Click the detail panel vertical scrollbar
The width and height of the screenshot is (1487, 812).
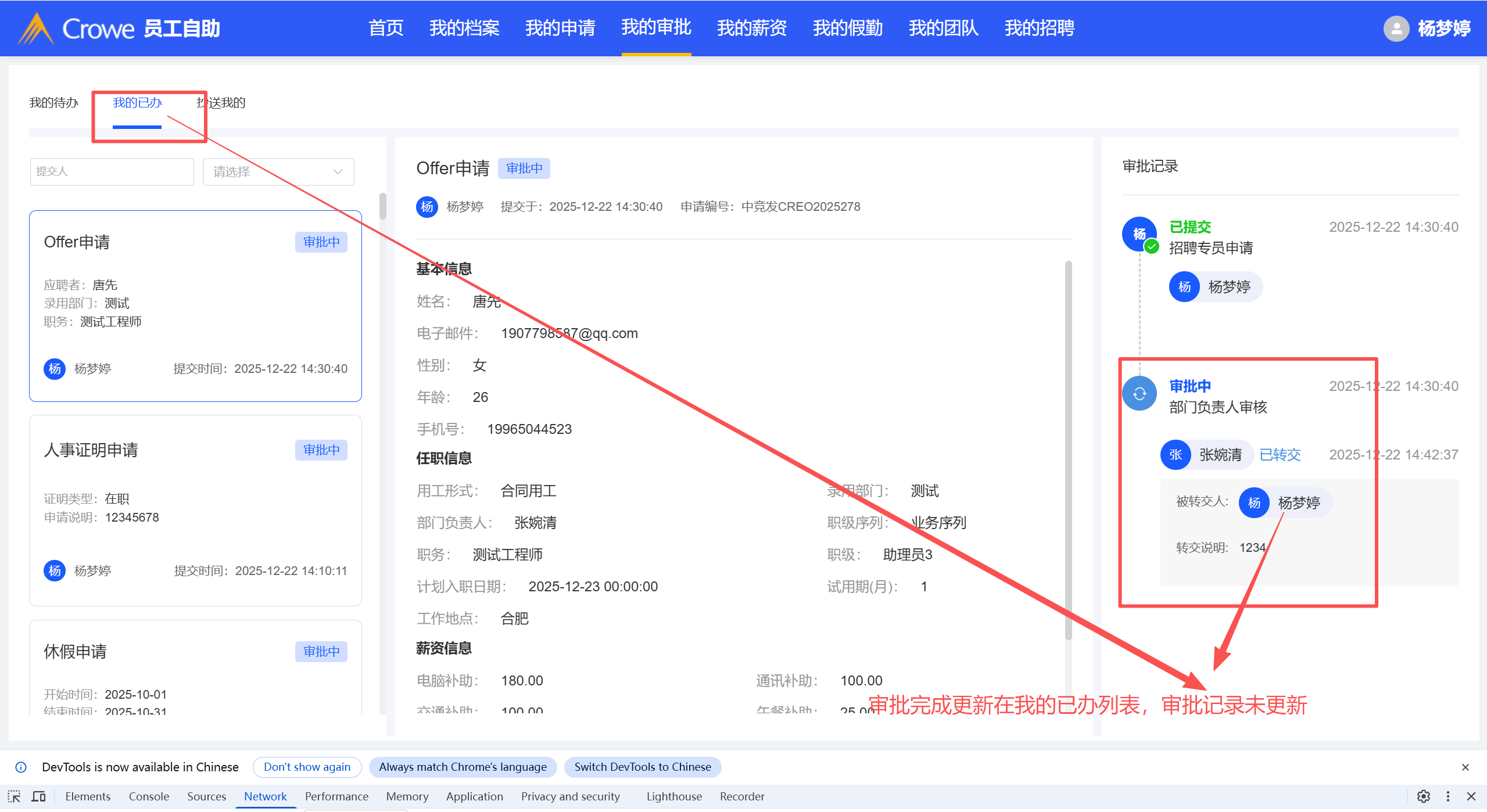(x=1068, y=450)
